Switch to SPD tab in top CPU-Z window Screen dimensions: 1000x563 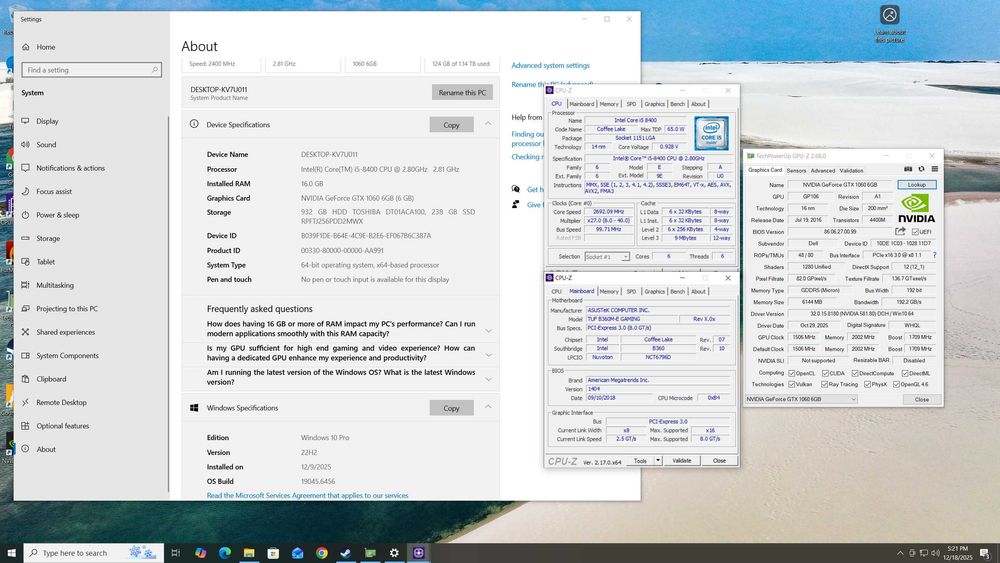(x=631, y=104)
